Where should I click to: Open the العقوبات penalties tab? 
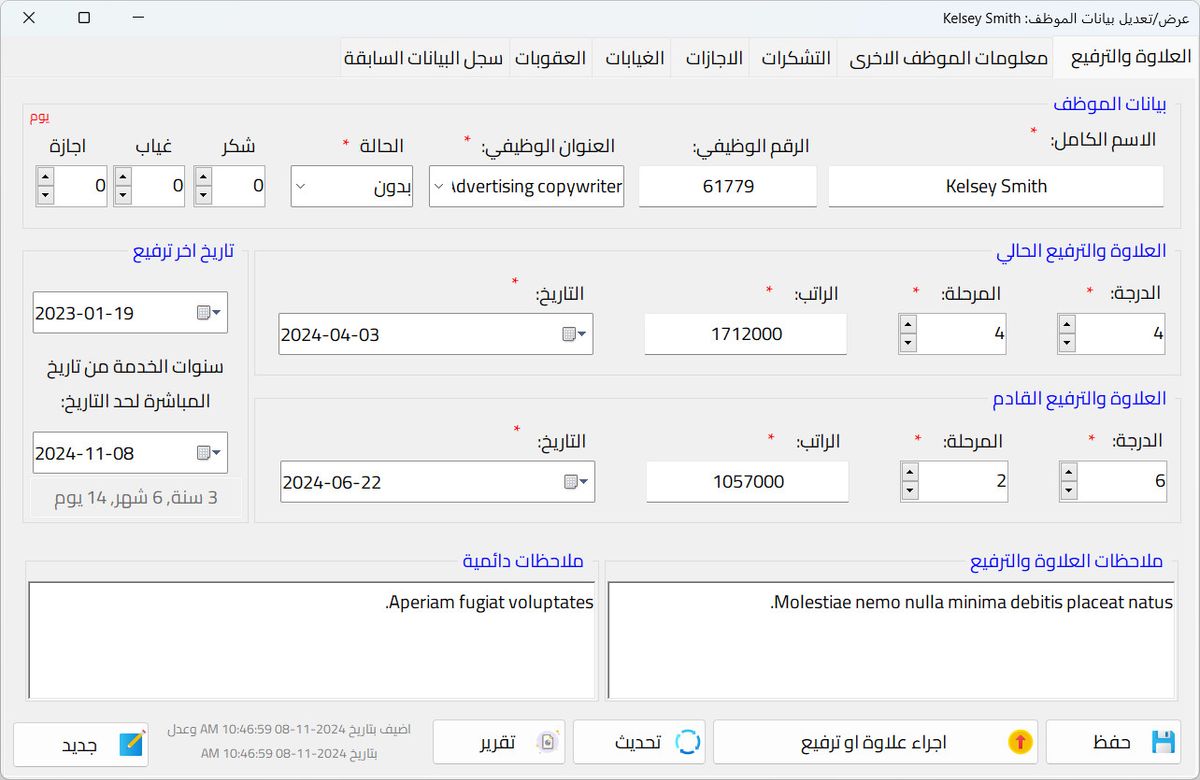550,58
